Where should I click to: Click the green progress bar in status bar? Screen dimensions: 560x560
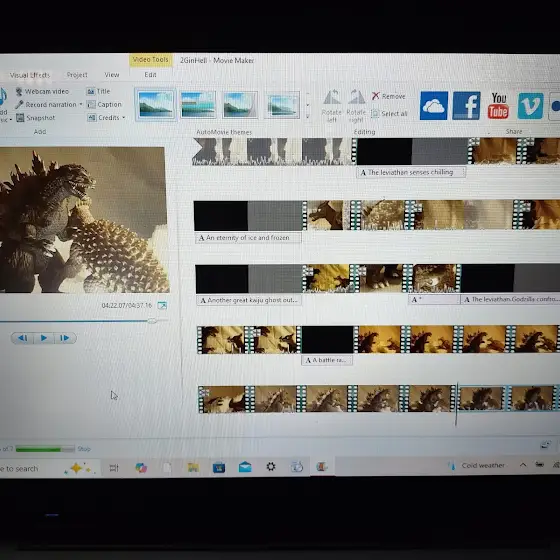[x=45, y=449]
